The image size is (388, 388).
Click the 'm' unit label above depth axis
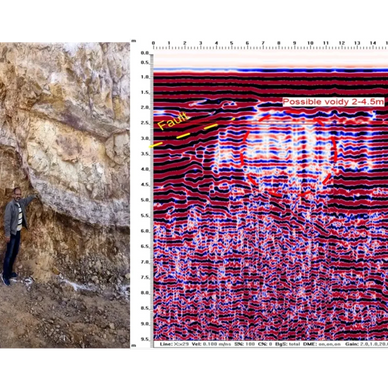(134, 40)
